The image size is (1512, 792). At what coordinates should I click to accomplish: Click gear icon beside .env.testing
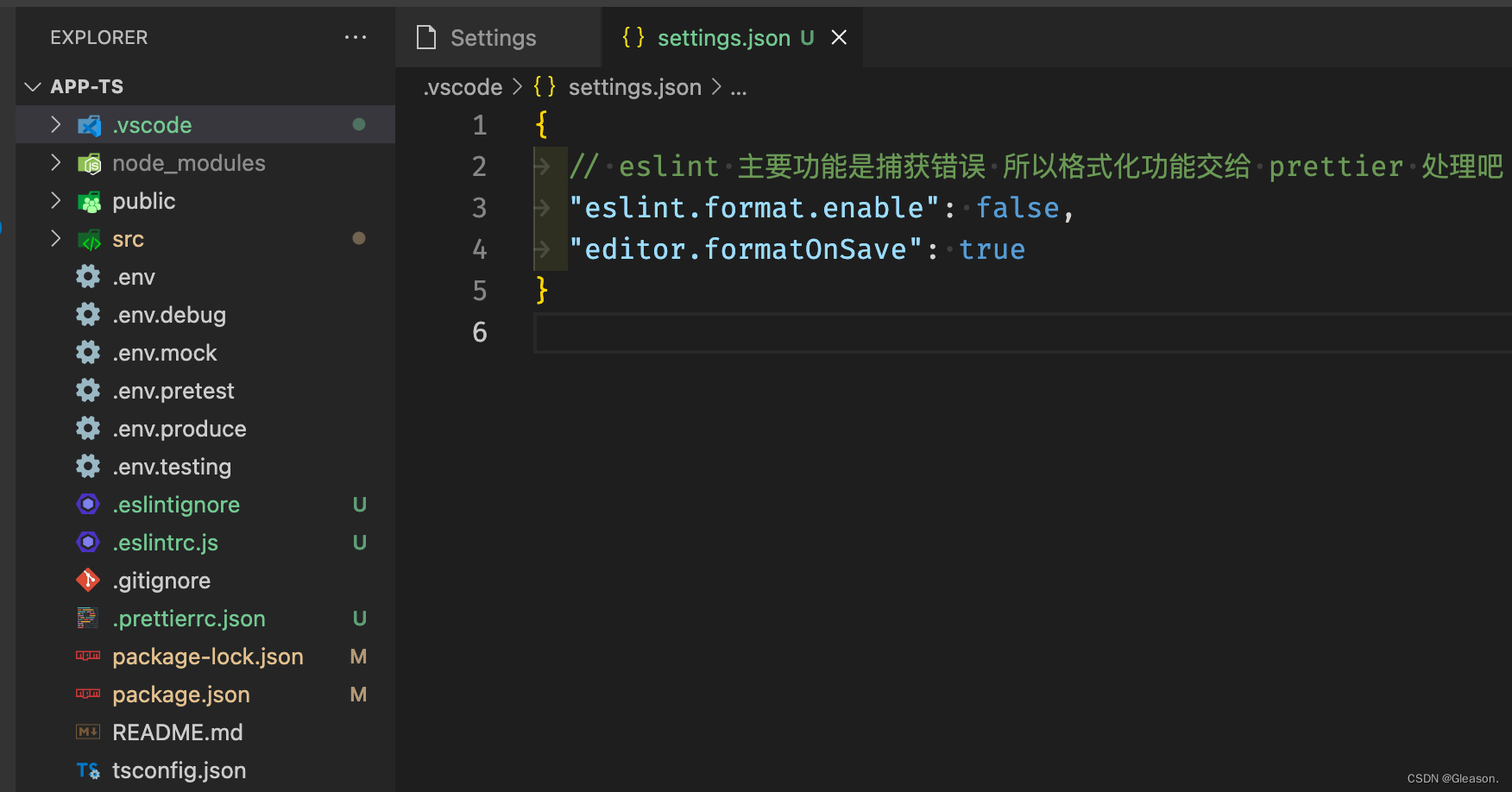click(88, 467)
